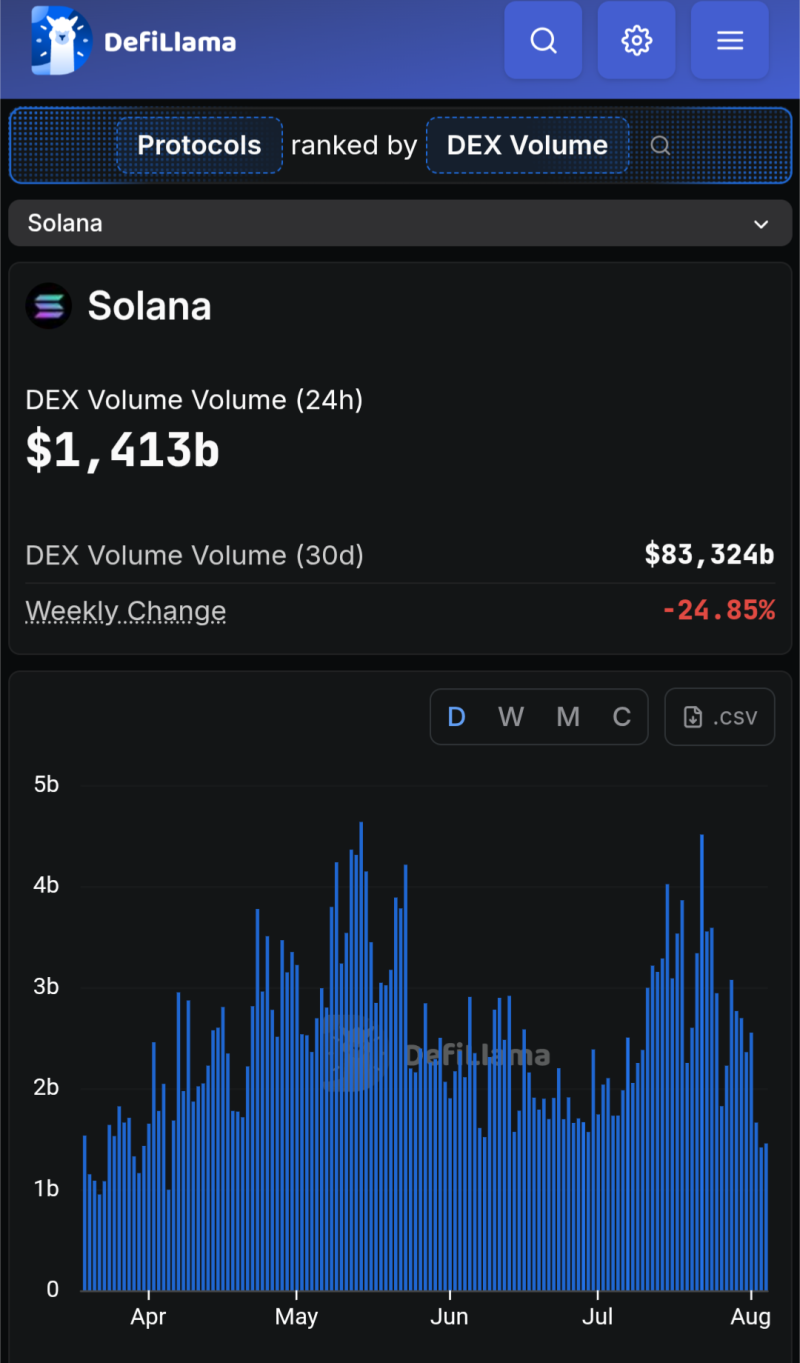The height and width of the screenshot is (1363, 800).
Task: Click the tall late-July peak bar
Action: (702, 1062)
